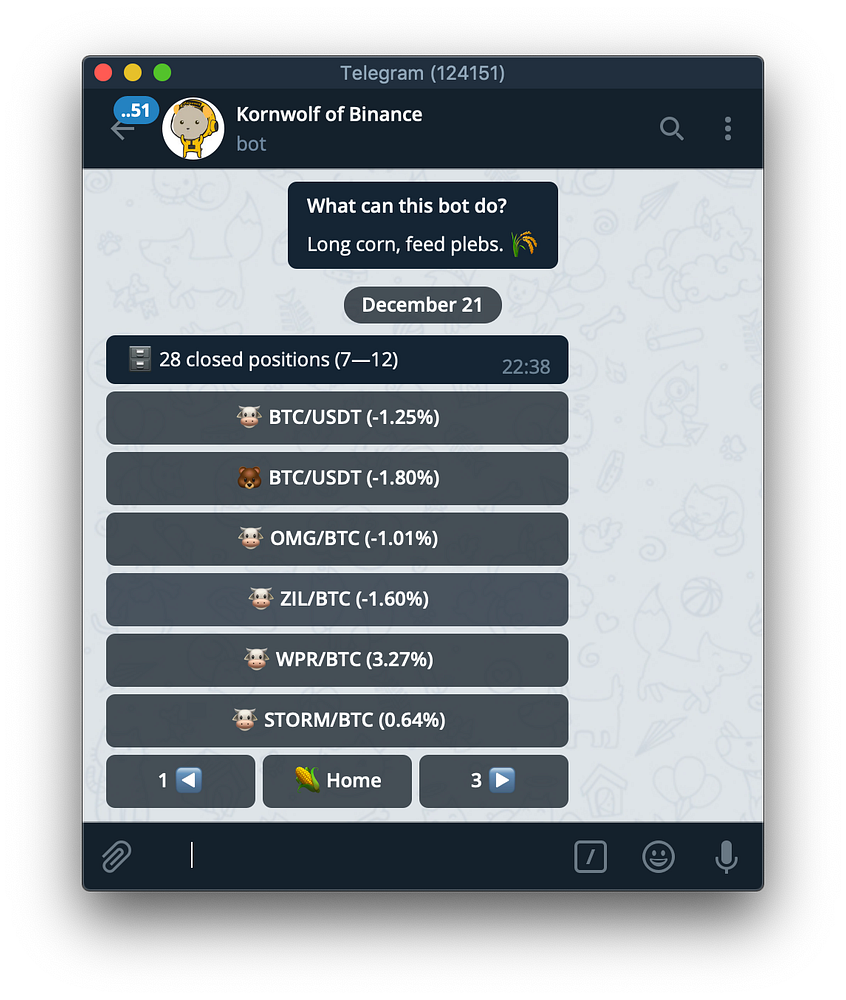Screen dimensions: 846x1000
Task: Open the three-dot more options menu
Action: (727, 128)
